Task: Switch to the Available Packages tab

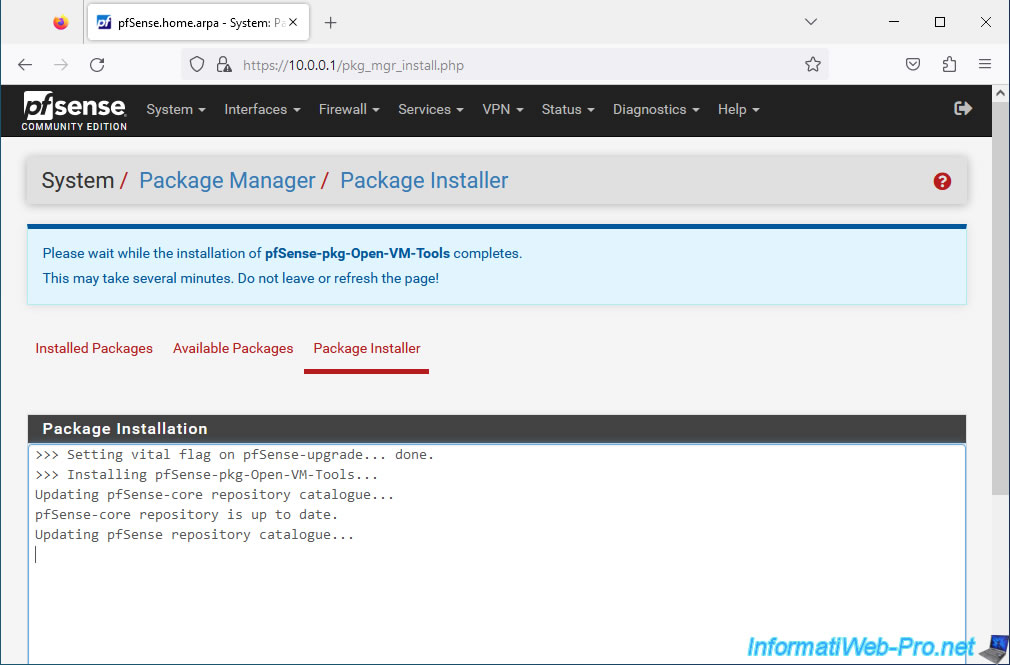Action: point(233,349)
